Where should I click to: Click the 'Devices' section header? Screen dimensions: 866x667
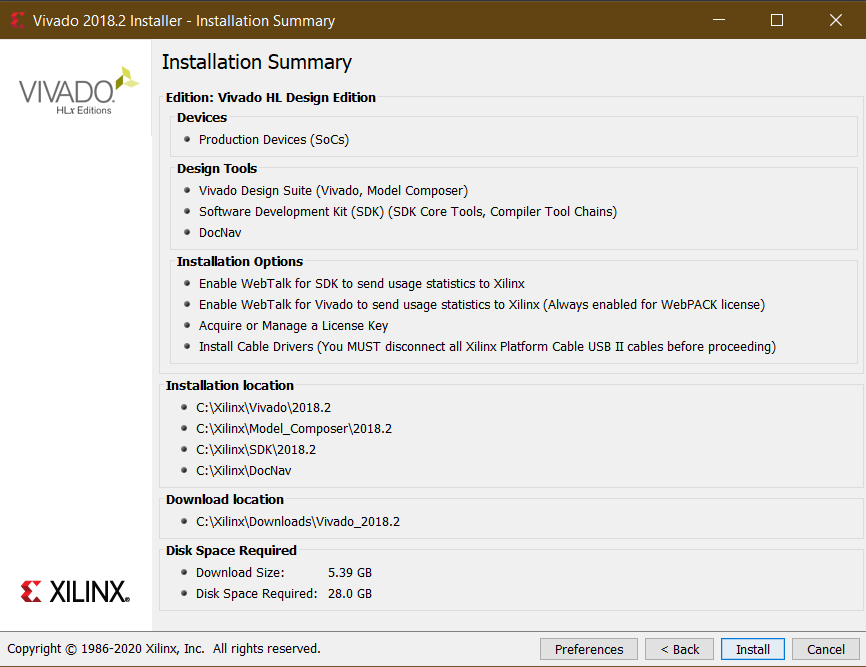[x=202, y=118]
